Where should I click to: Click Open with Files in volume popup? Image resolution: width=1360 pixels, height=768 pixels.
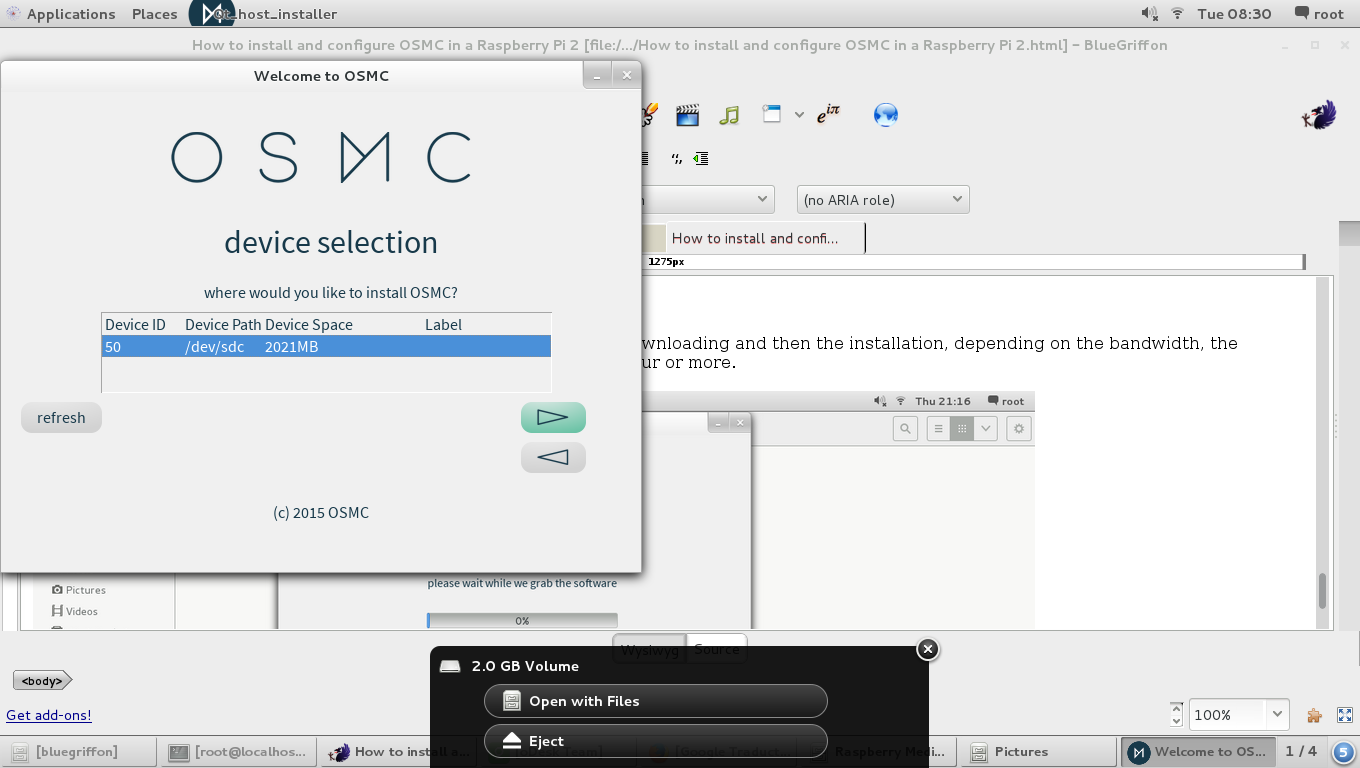tap(655, 701)
